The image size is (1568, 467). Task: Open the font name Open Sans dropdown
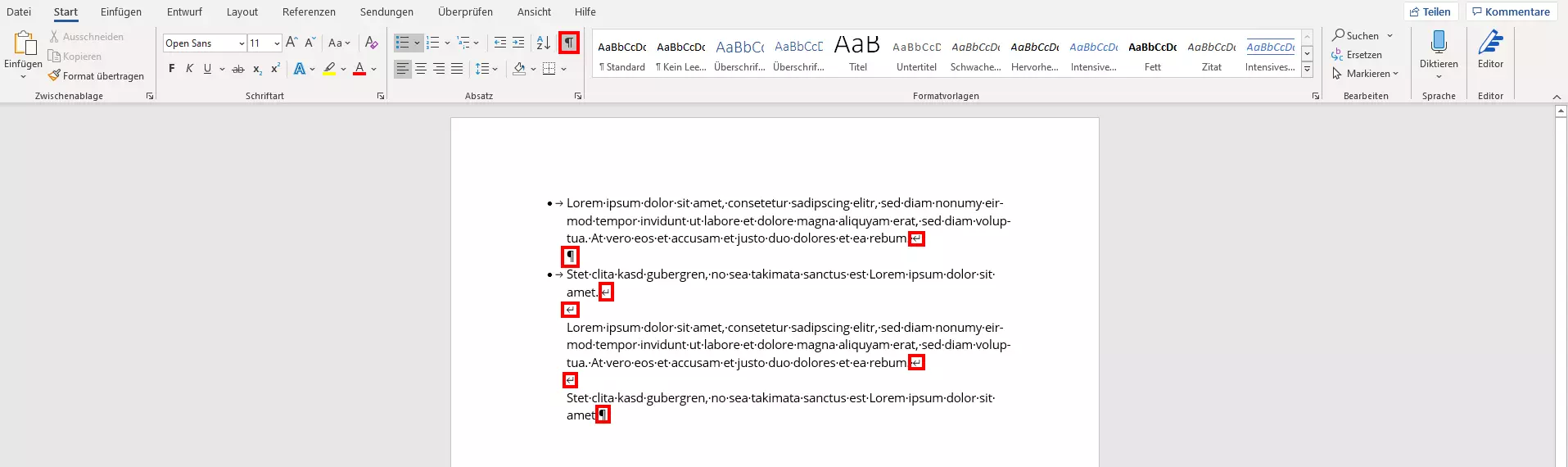coord(242,43)
